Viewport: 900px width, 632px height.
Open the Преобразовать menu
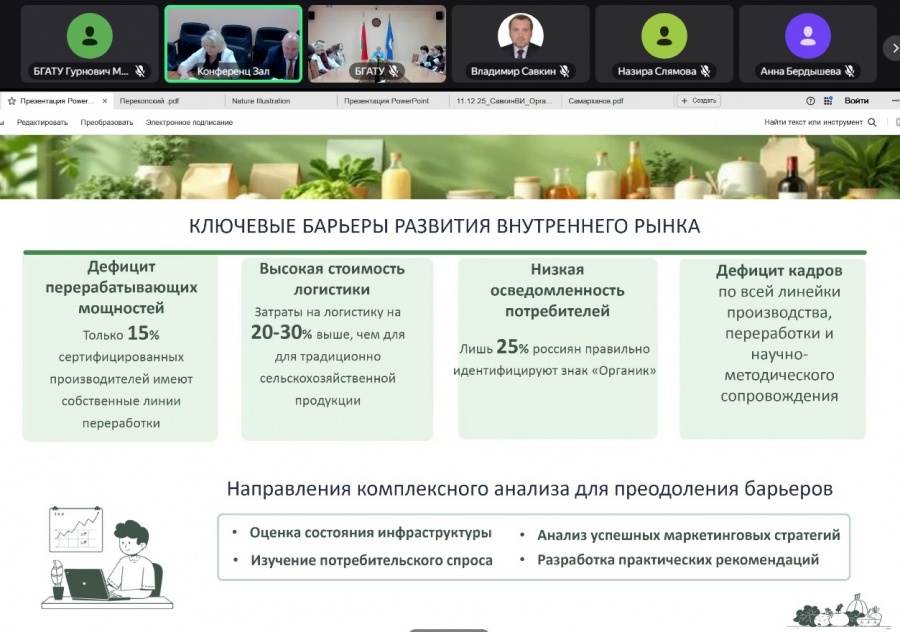(x=106, y=122)
